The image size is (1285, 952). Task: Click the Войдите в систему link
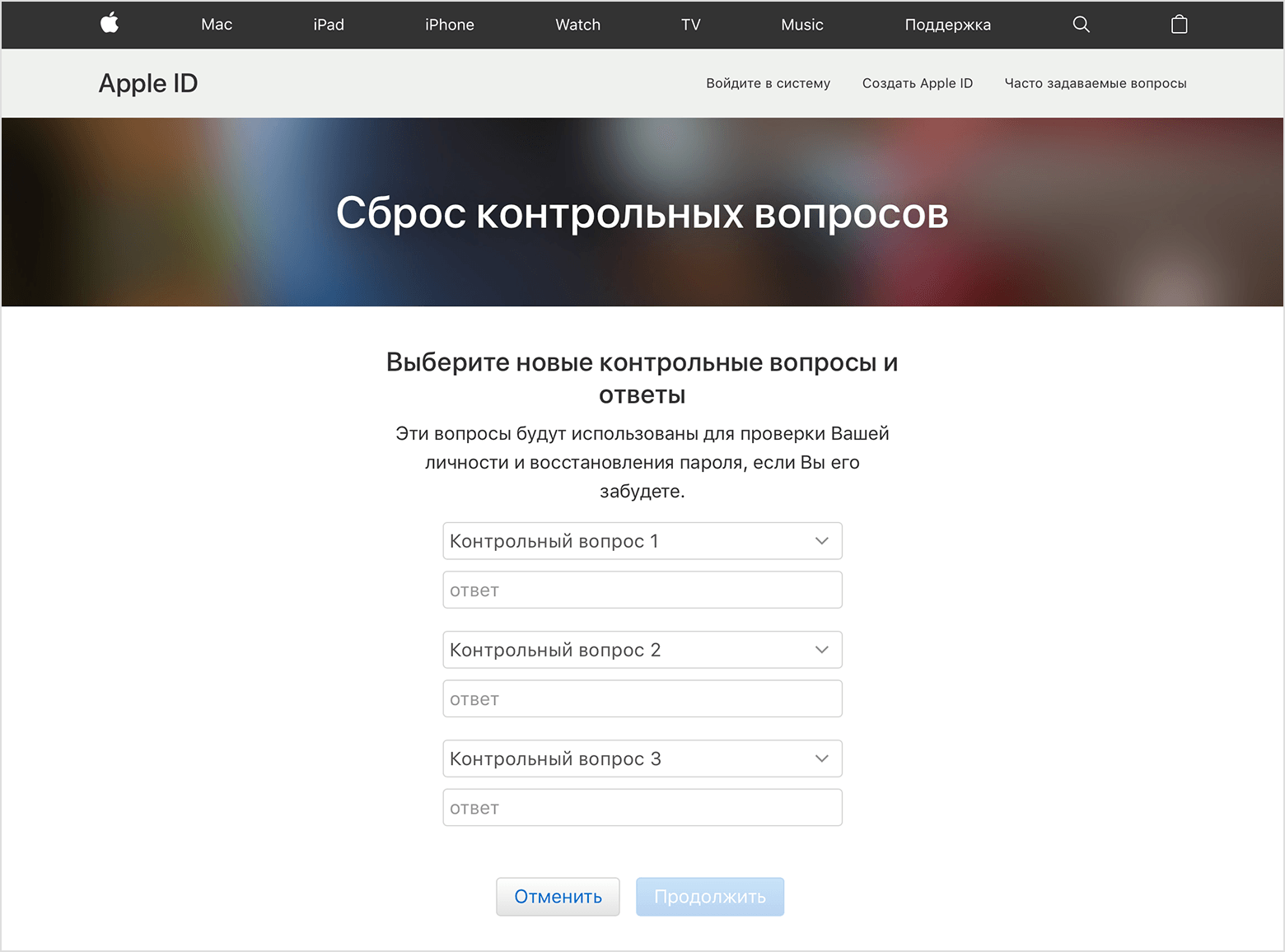(x=768, y=83)
